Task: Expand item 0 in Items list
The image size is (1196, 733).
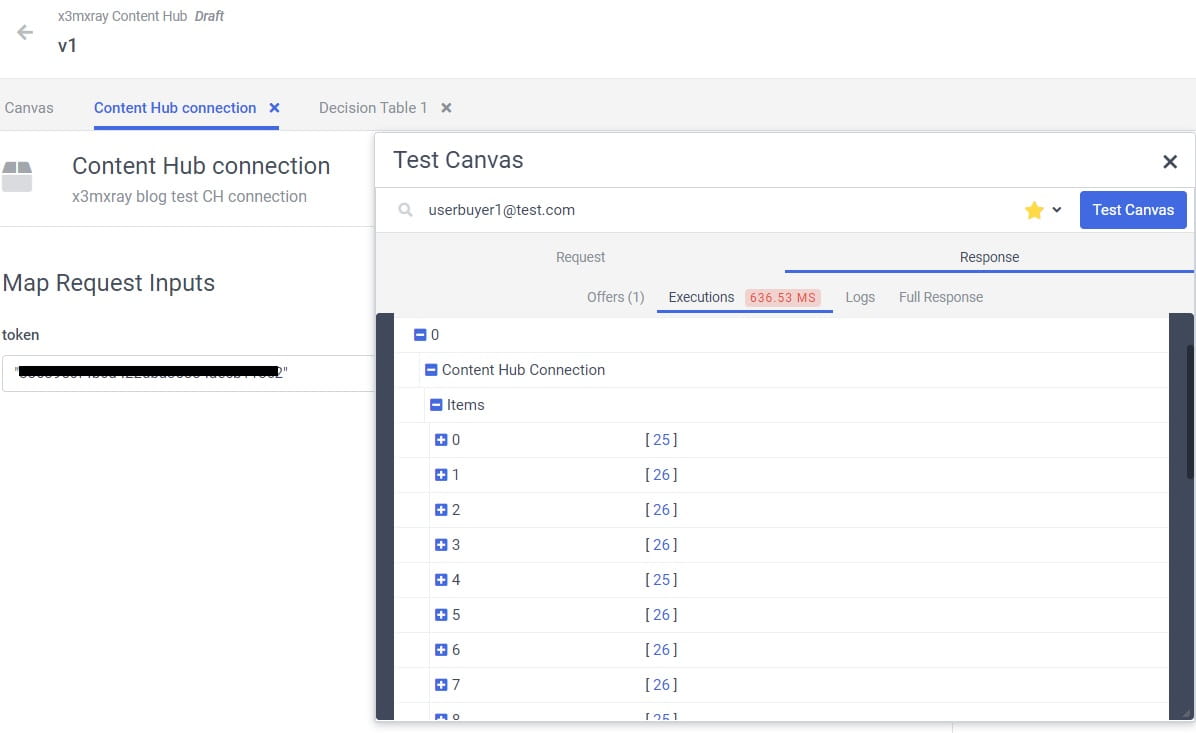Action: click(x=441, y=440)
